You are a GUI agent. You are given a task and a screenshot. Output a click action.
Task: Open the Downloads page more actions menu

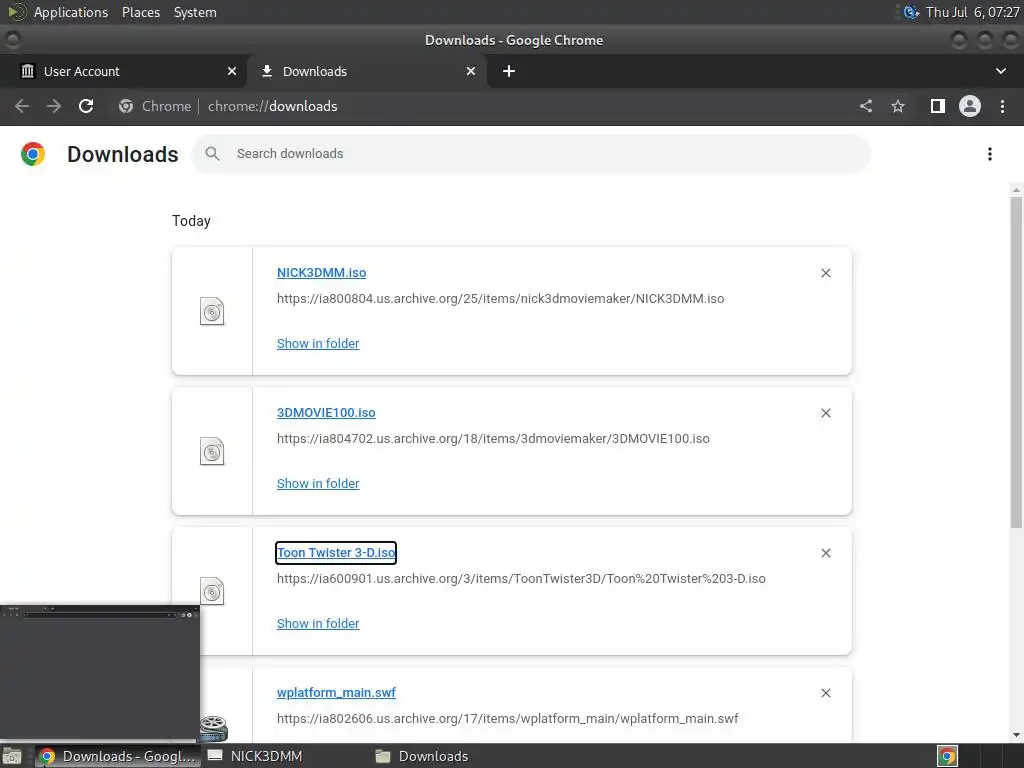(990, 154)
